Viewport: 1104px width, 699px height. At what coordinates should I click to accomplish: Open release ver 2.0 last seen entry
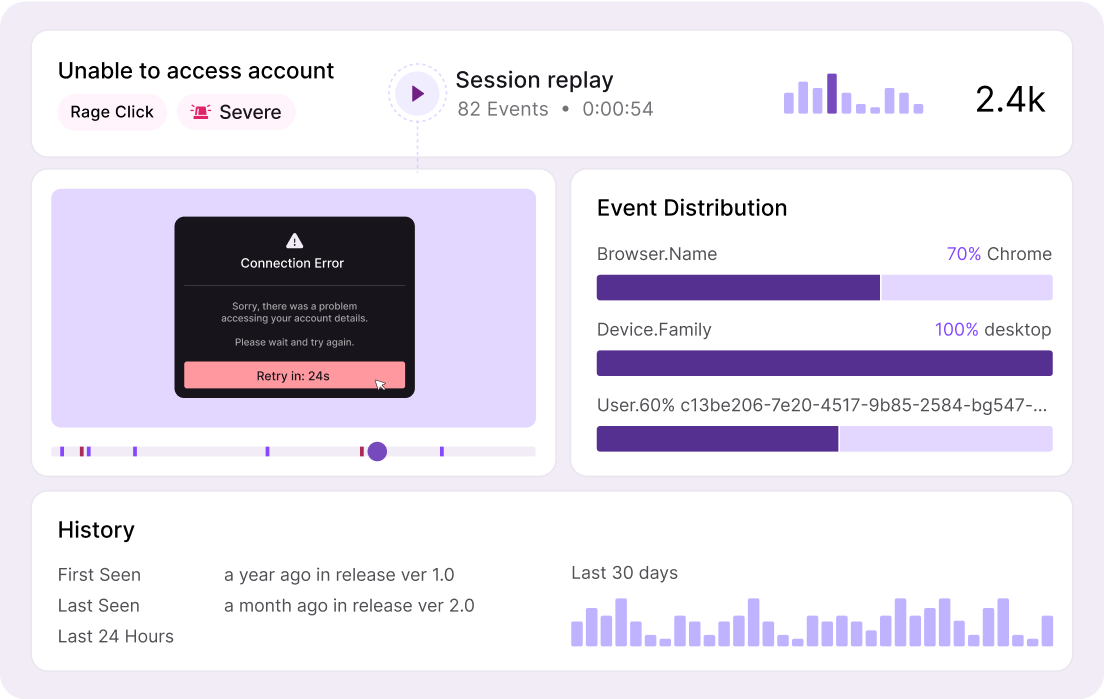pyautogui.click(x=349, y=606)
